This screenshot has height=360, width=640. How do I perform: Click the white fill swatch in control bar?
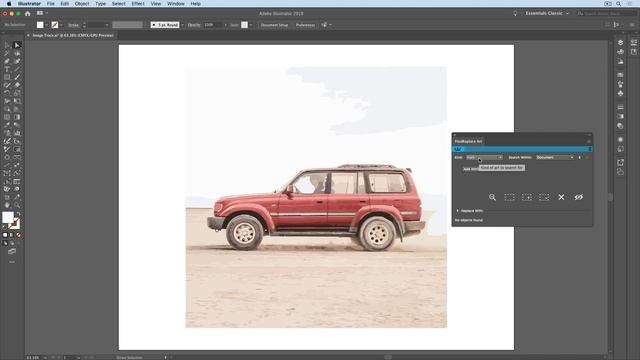tap(40, 25)
